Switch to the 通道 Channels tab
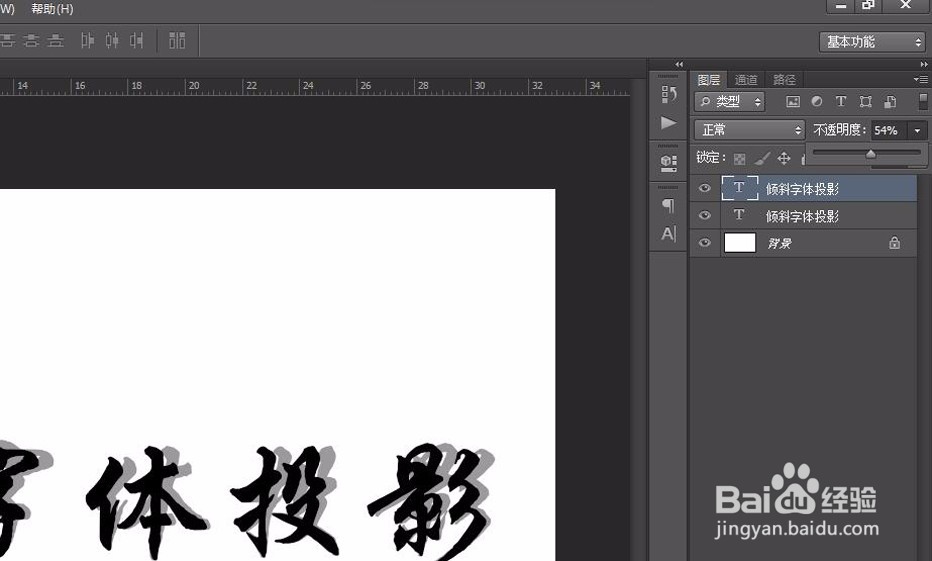Viewport: 932px width, 561px height. click(746, 80)
